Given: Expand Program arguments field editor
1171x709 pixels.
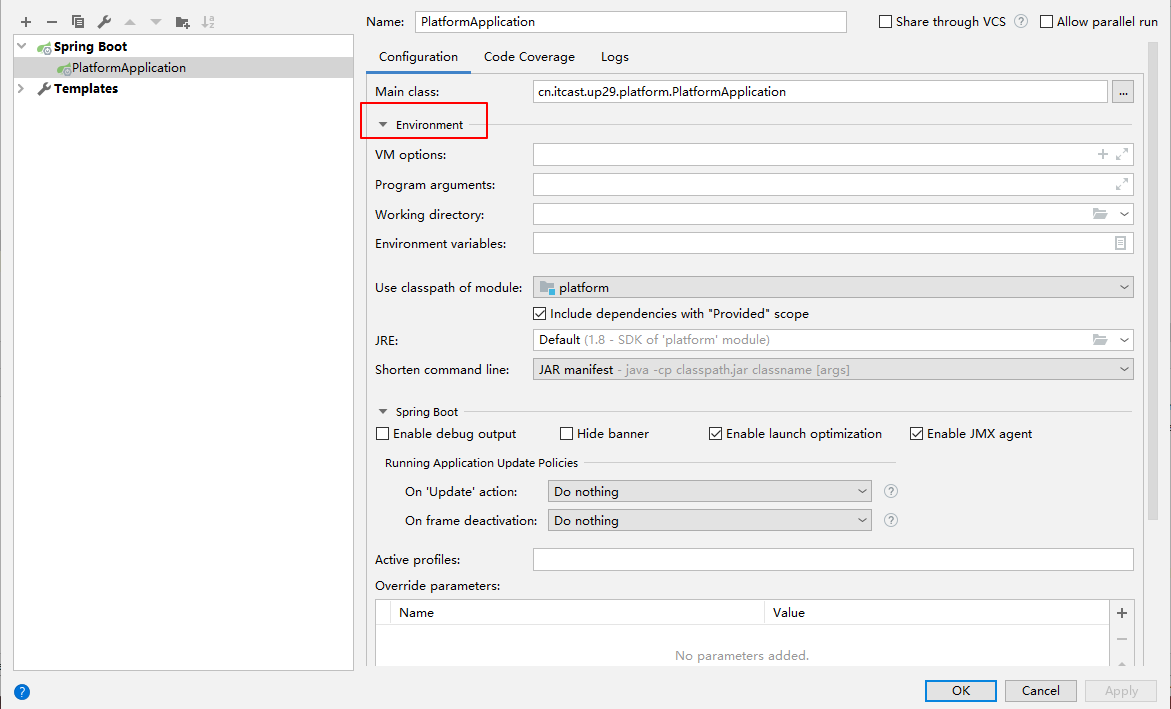Looking at the screenshot, I should 1122,184.
